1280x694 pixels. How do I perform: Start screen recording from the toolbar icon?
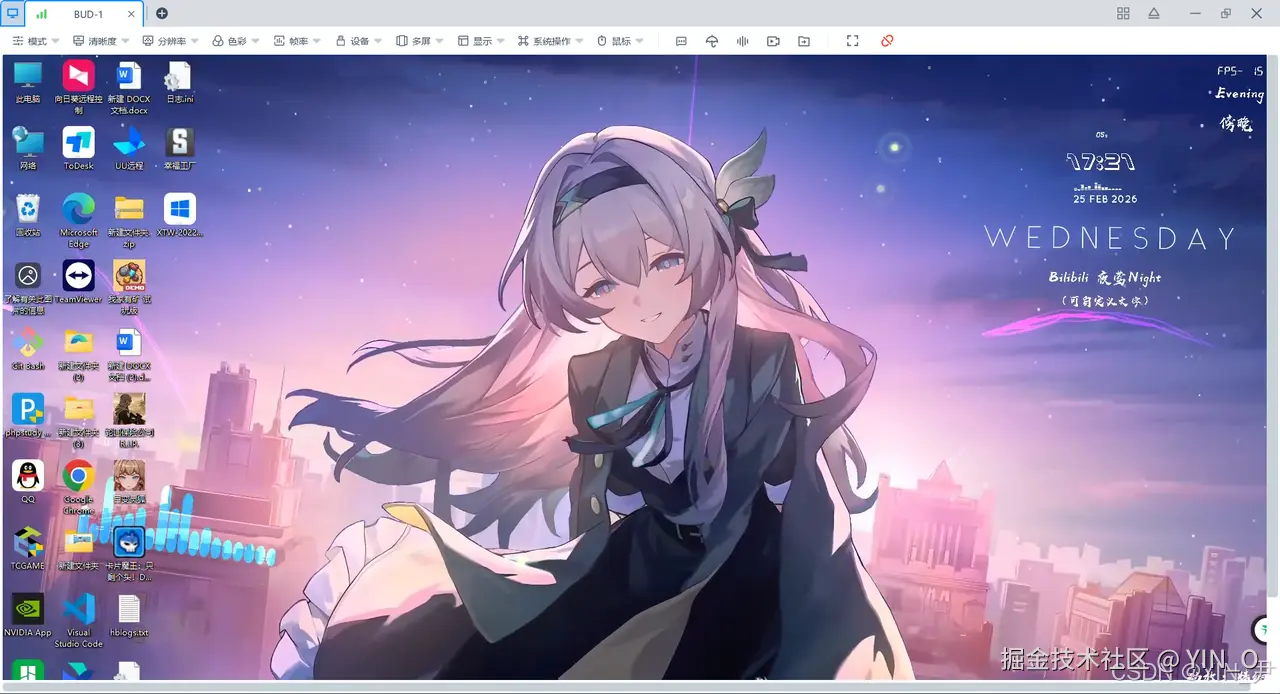[x=772, y=41]
